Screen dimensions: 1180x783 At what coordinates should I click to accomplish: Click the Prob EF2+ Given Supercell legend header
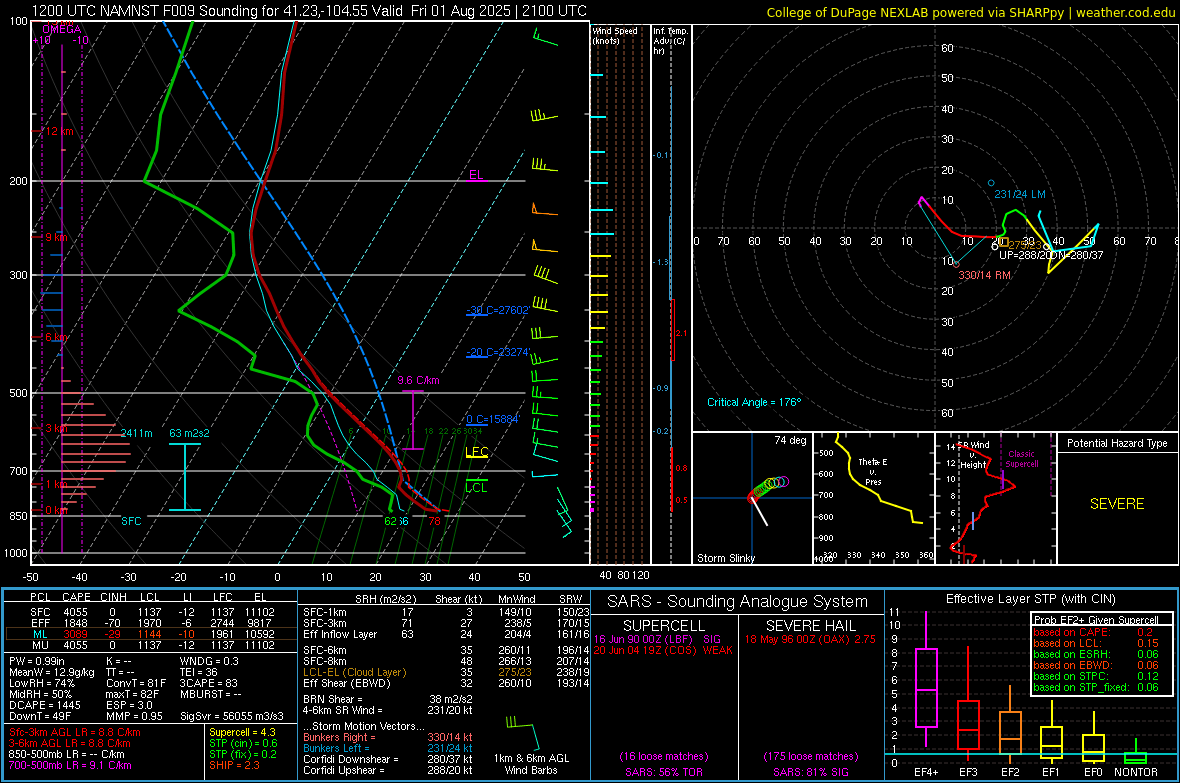[1096, 620]
